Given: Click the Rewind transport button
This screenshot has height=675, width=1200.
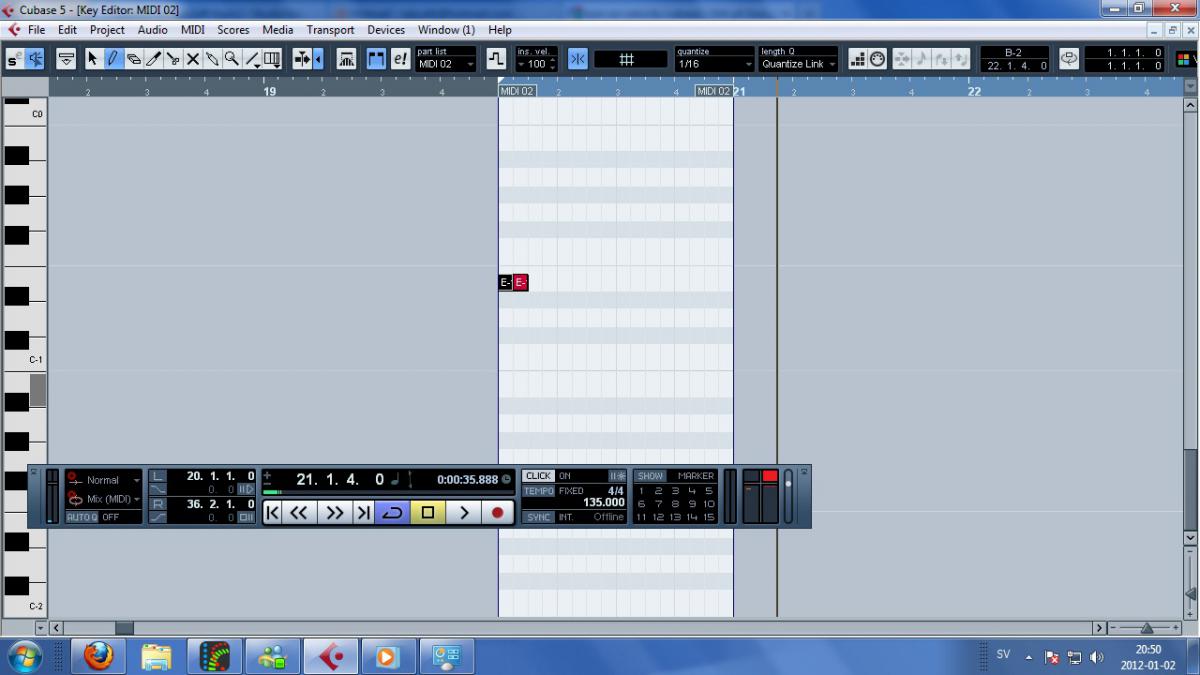Looking at the screenshot, I should (299, 513).
